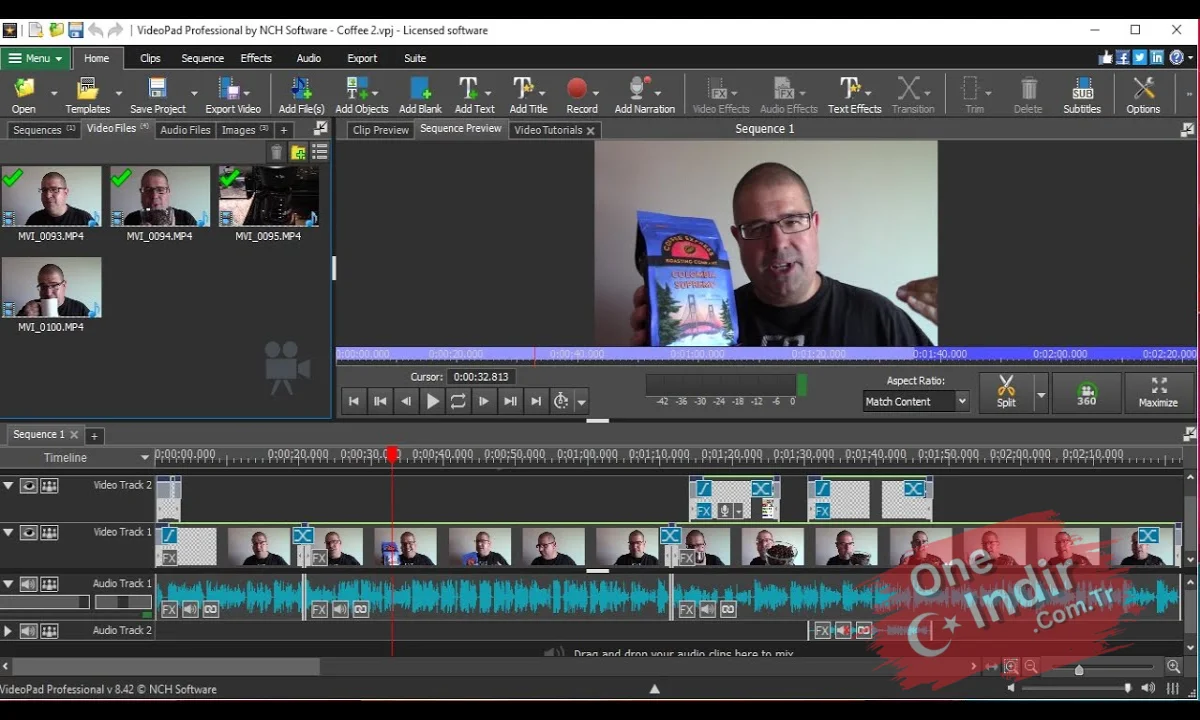Open the 360 video preview button
This screenshot has height=720, width=1200.
1086,391
